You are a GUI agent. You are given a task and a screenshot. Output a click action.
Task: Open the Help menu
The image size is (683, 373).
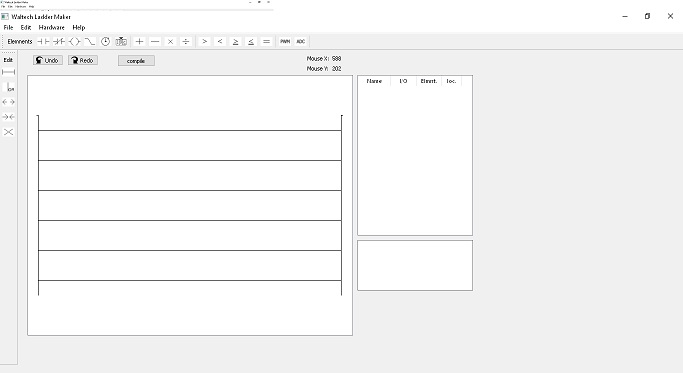click(78, 27)
